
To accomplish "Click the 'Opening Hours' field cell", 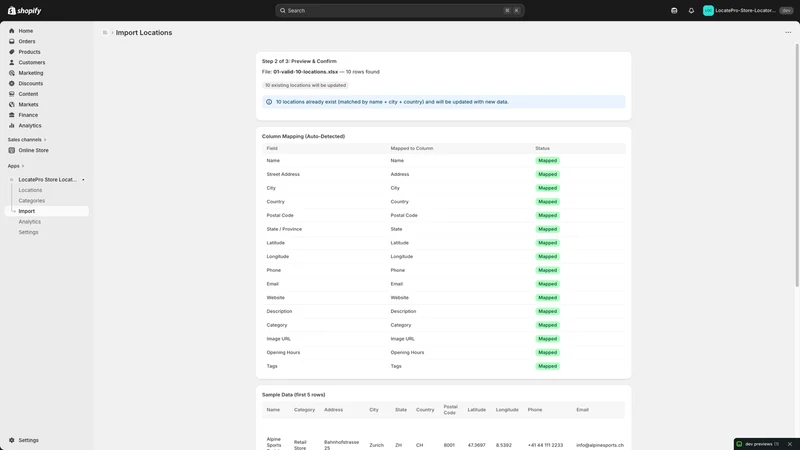I will coord(283,353).
